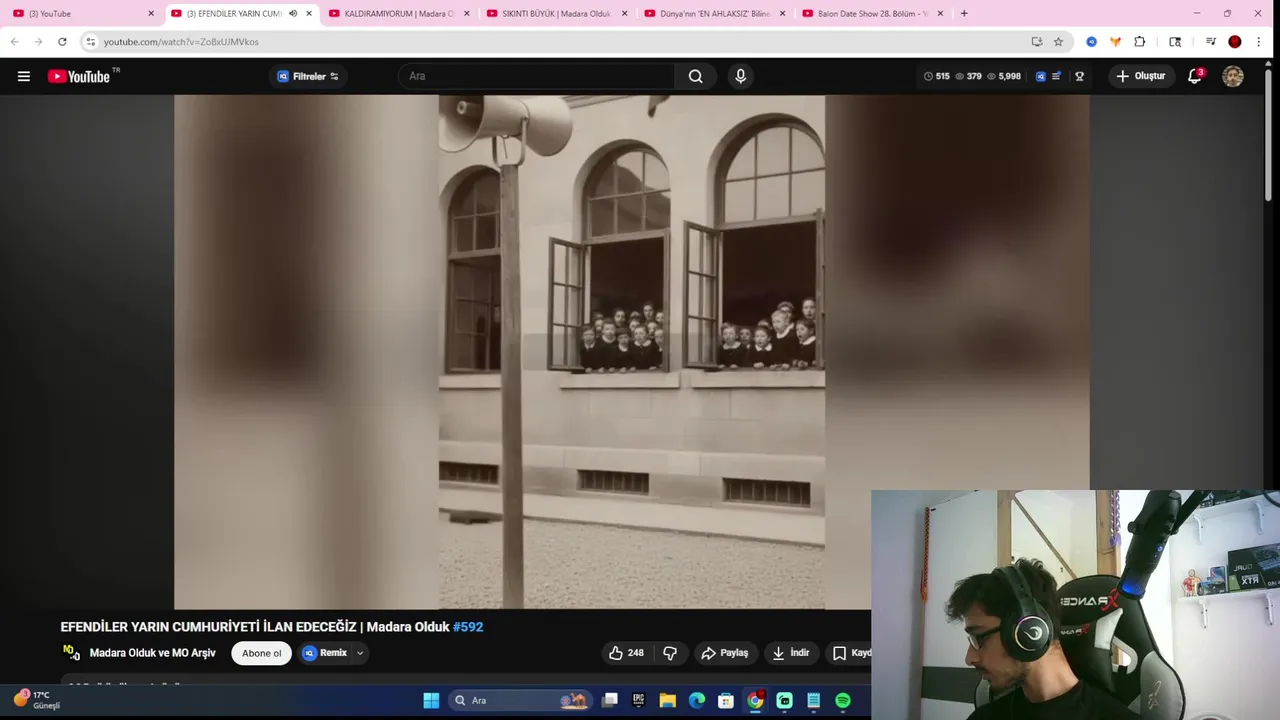Image resolution: width=1280 pixels, height=720 pixels.
Task: Dislike the video with thumbs down
Action: coord(670,653)
